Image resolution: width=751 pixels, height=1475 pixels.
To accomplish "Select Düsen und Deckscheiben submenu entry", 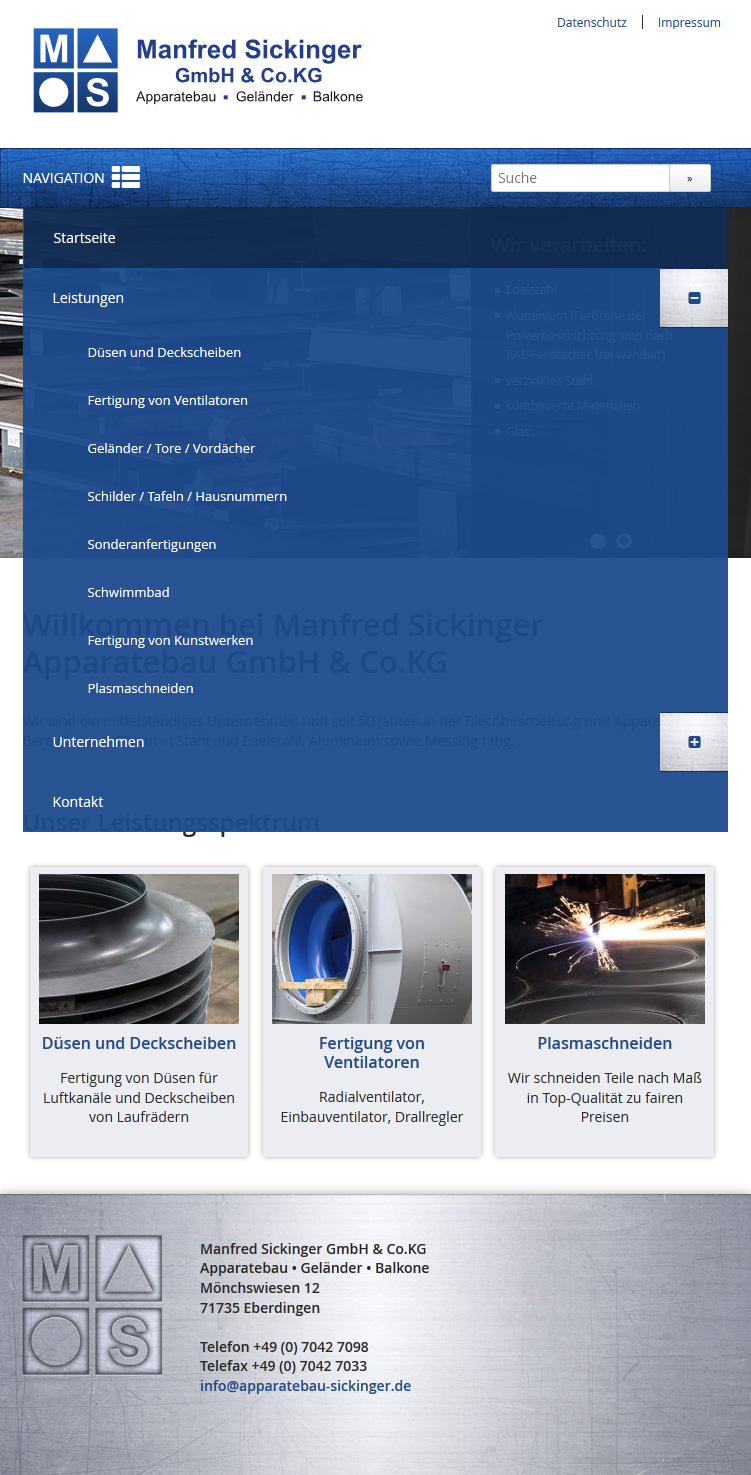I will point(164,352).
